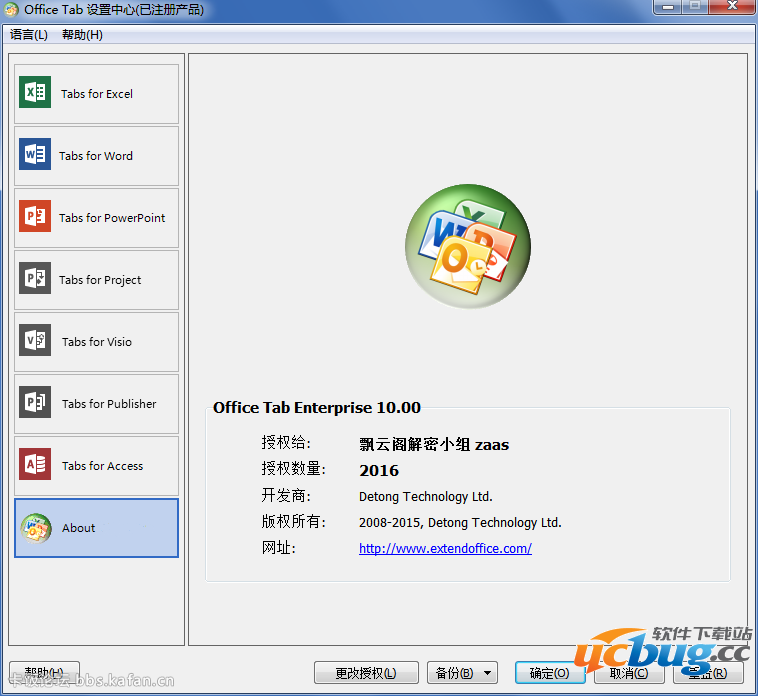Select the Tabs for Word label
This screenshot has height=696, width=758.
point(96,156)
